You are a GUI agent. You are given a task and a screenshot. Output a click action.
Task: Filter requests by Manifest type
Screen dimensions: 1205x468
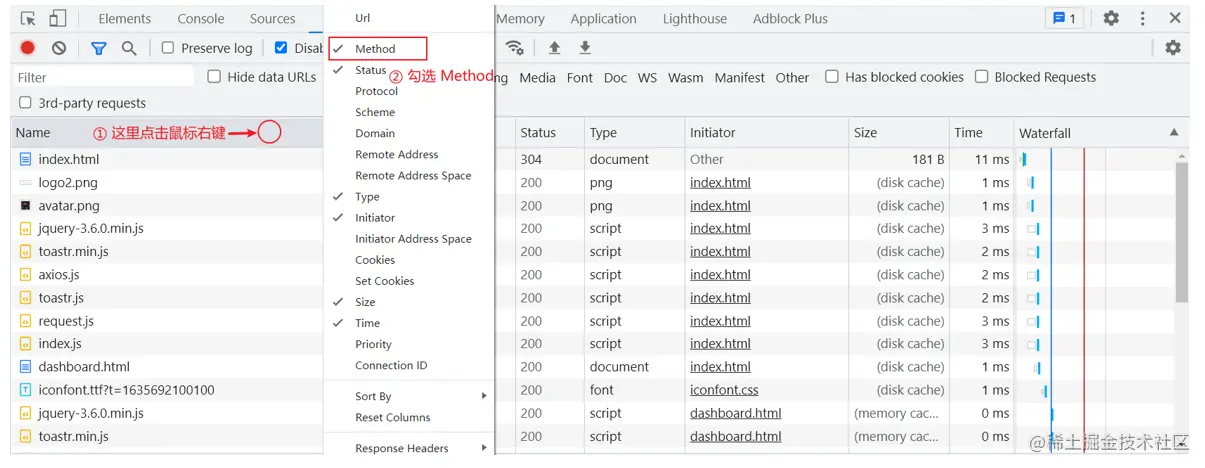tap(740, 77)
